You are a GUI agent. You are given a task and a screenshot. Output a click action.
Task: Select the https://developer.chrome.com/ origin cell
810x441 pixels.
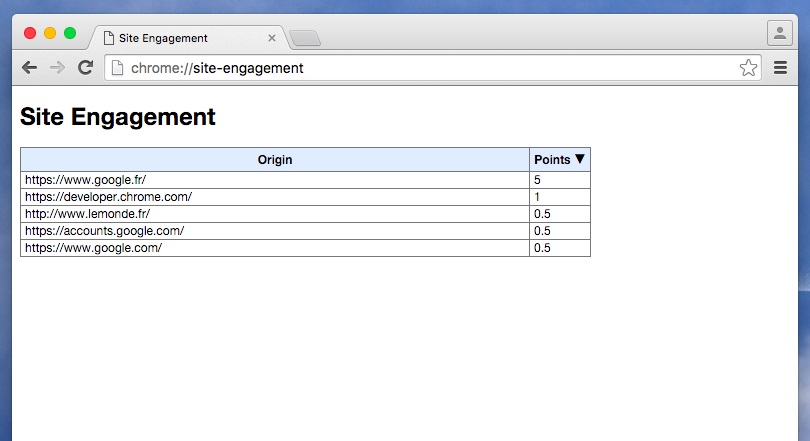tap(275, 197)
